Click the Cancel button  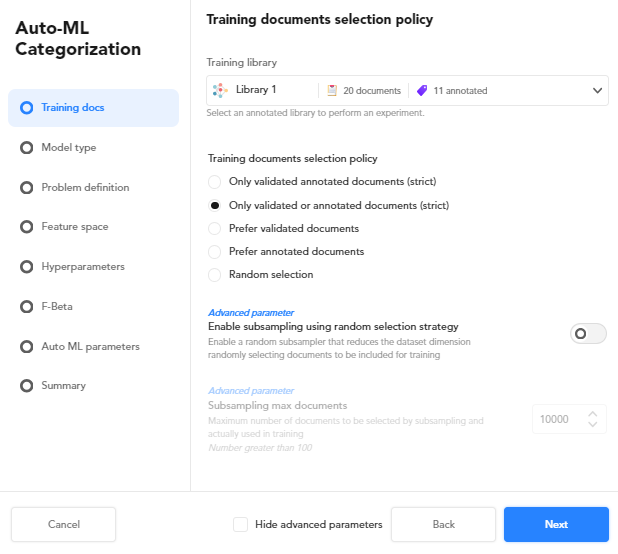tap(64, 524)
